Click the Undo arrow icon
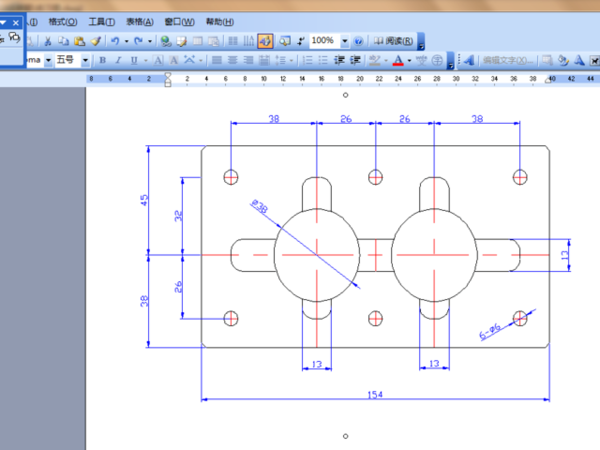This screenshot has height=450, width=600. click(115, 41)
